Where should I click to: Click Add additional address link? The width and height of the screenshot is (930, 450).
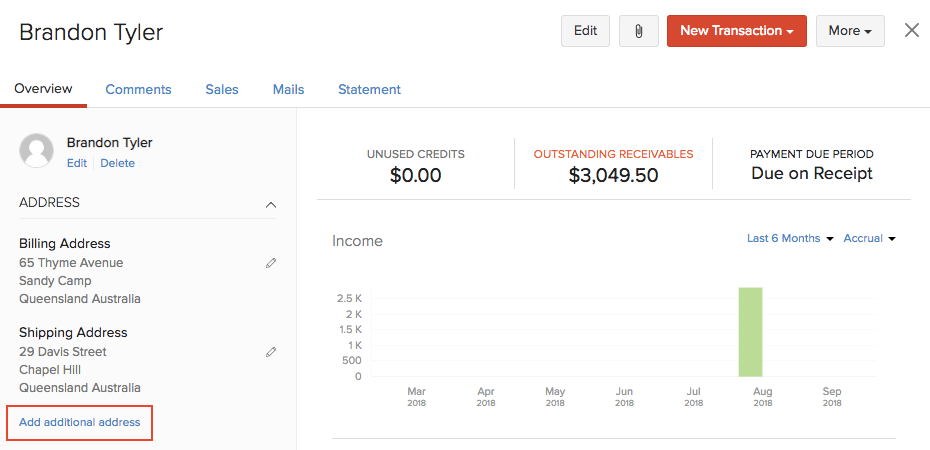pyautogui.click(x=80, y=422)
